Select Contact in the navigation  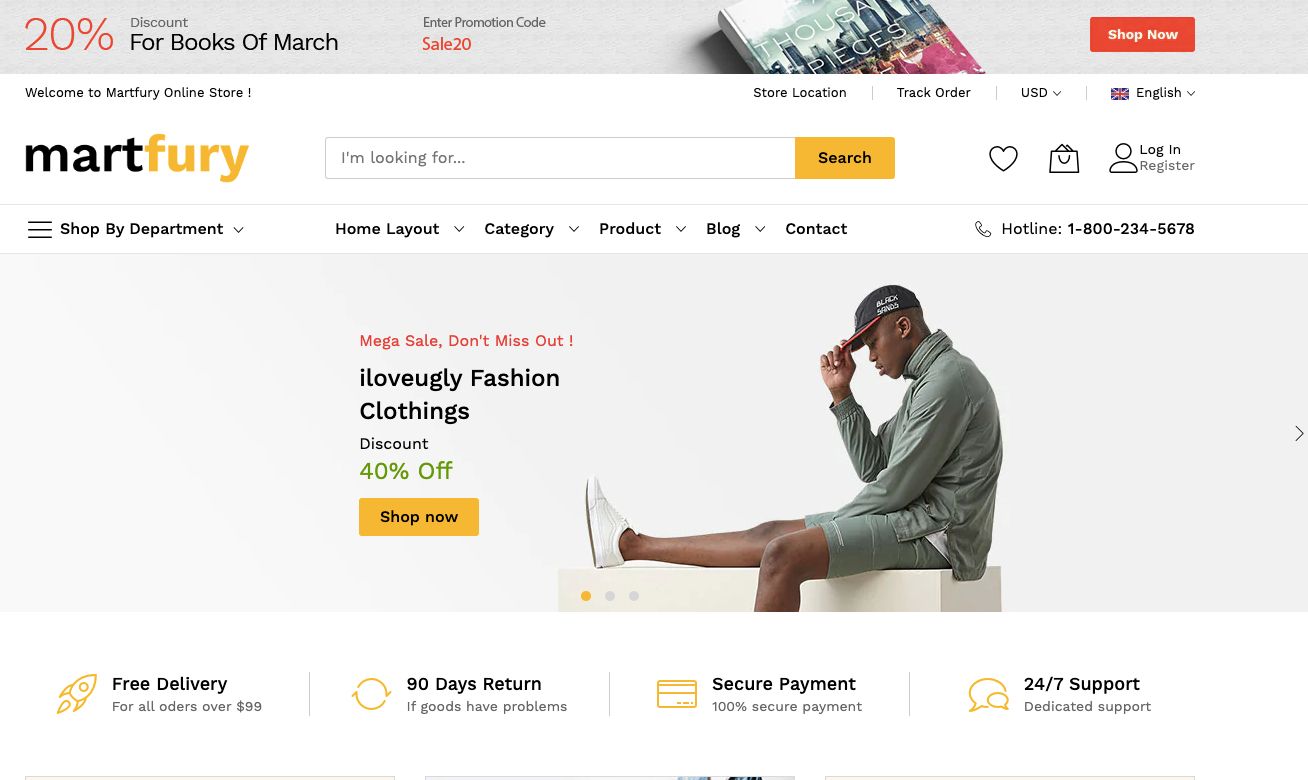[816, 229]
